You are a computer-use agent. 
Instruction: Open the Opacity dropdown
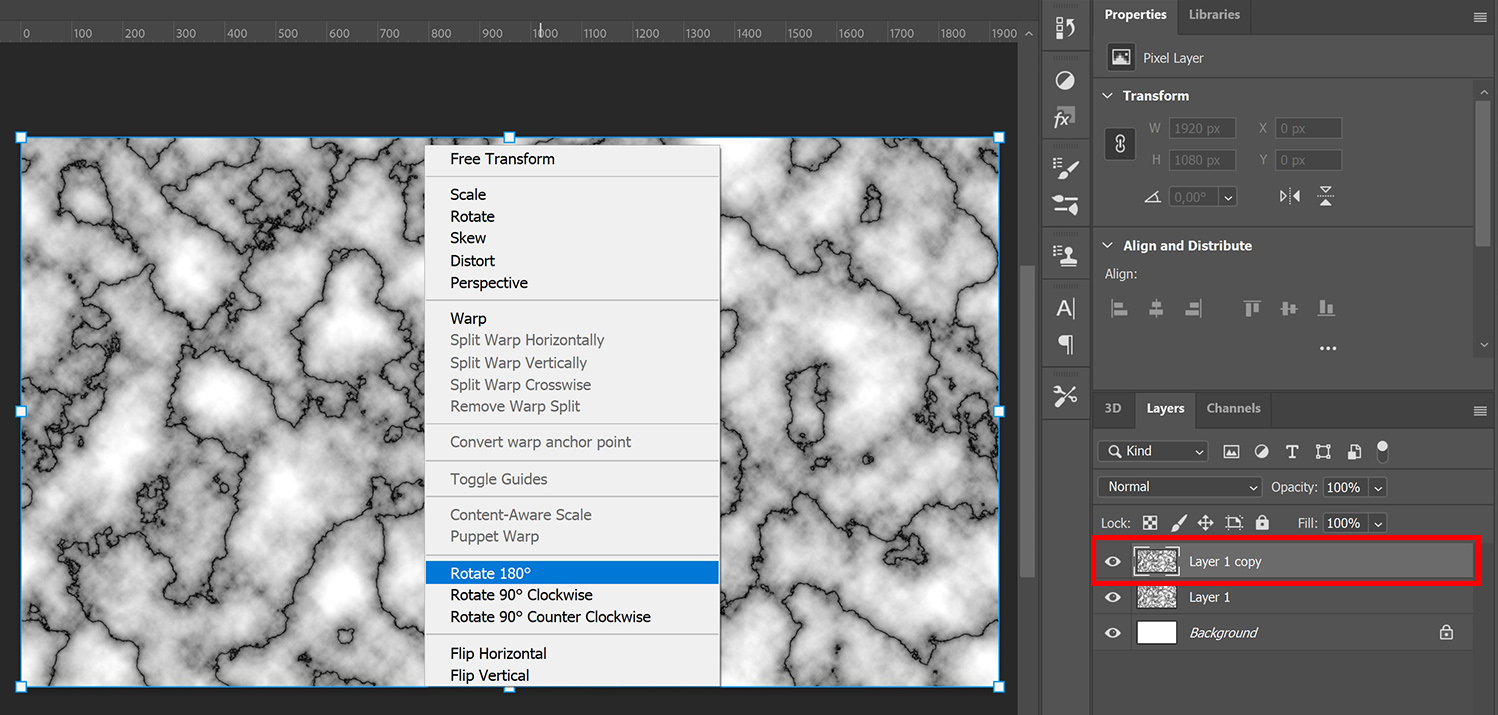[x=1378, y=487]
